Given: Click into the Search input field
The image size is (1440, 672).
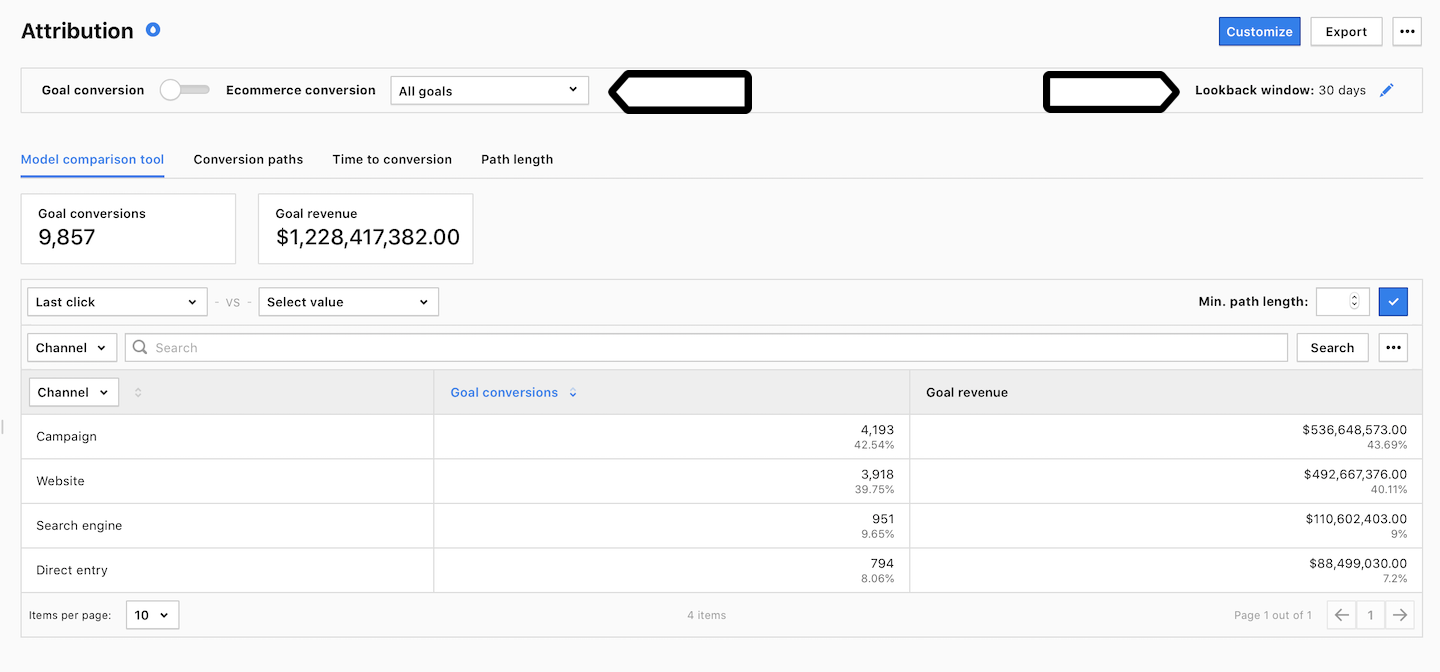Looking at the screenshot, I should tap(706, 348).
